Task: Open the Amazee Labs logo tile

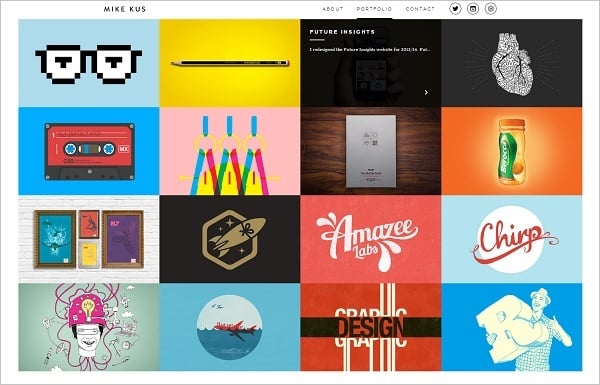Action: (371, 239)
